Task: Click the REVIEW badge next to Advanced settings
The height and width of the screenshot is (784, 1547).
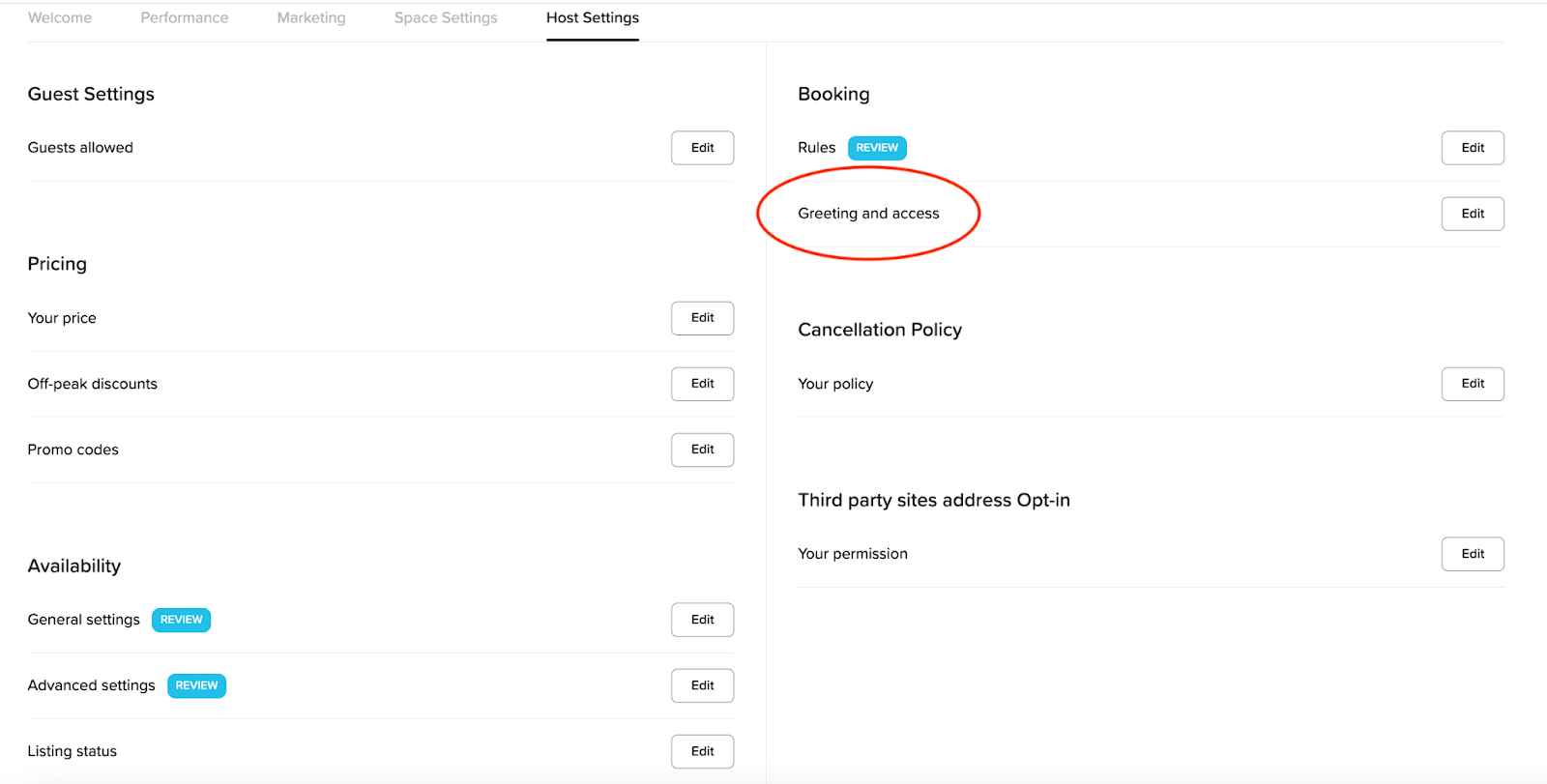Action: click(196, 685)
